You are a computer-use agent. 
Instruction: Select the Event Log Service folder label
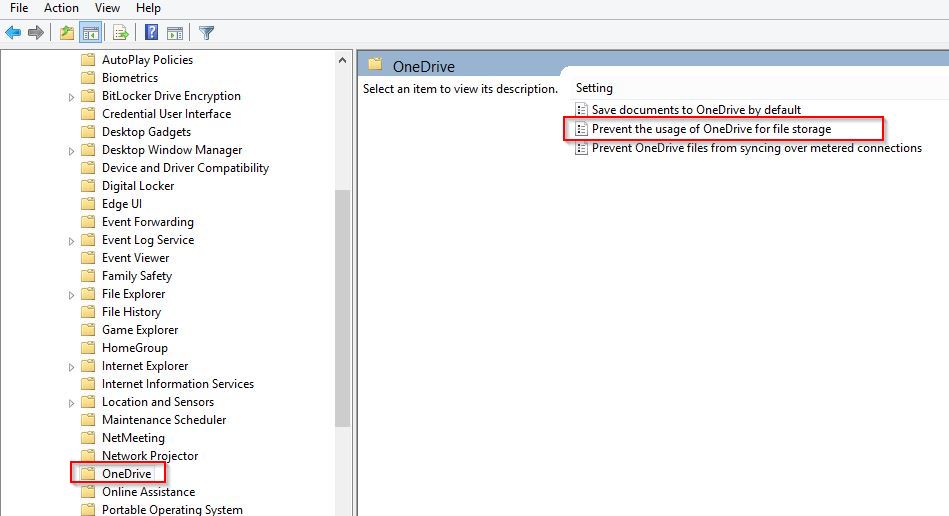point(148,240)
